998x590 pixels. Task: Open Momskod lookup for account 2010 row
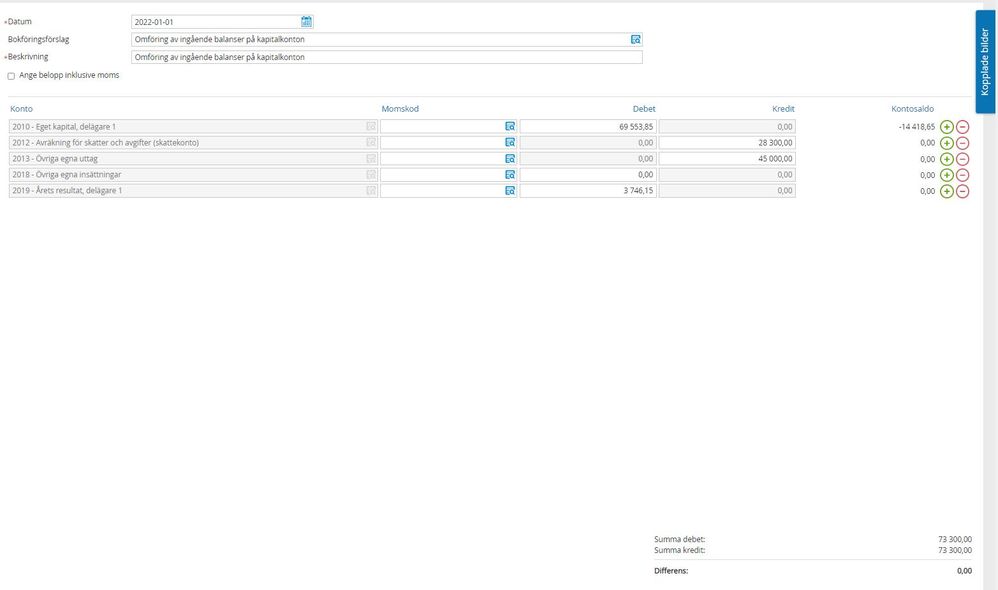[x=509, y=127]
